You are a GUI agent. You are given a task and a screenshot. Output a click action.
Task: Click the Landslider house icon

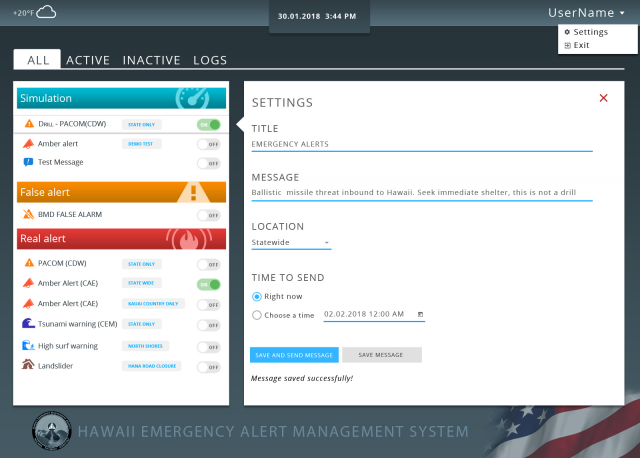(28, 364)
